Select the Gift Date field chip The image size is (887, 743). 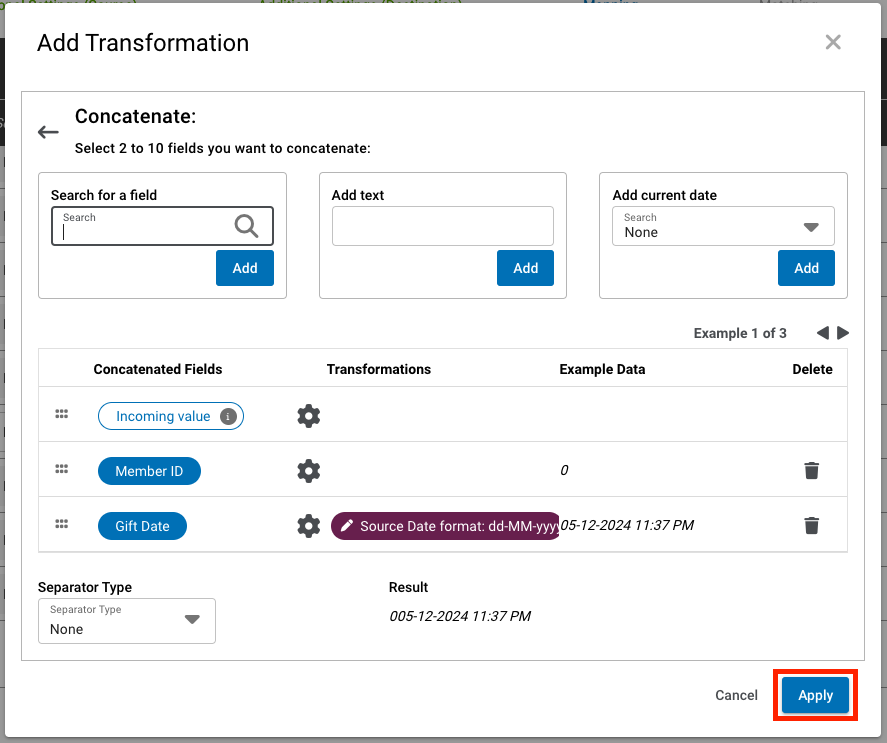tap(143, 526)
